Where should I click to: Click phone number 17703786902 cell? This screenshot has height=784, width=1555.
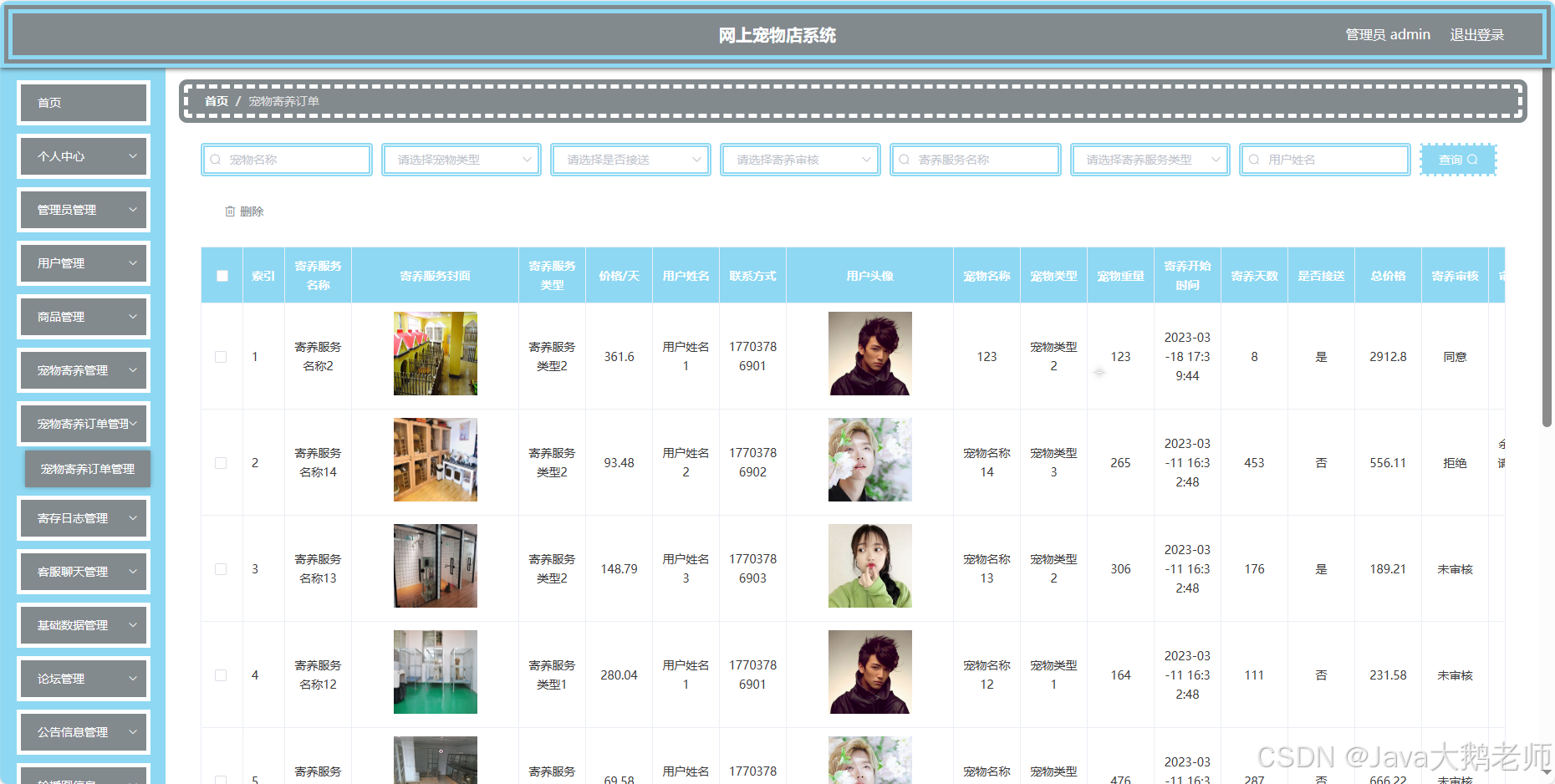point(752,462)
